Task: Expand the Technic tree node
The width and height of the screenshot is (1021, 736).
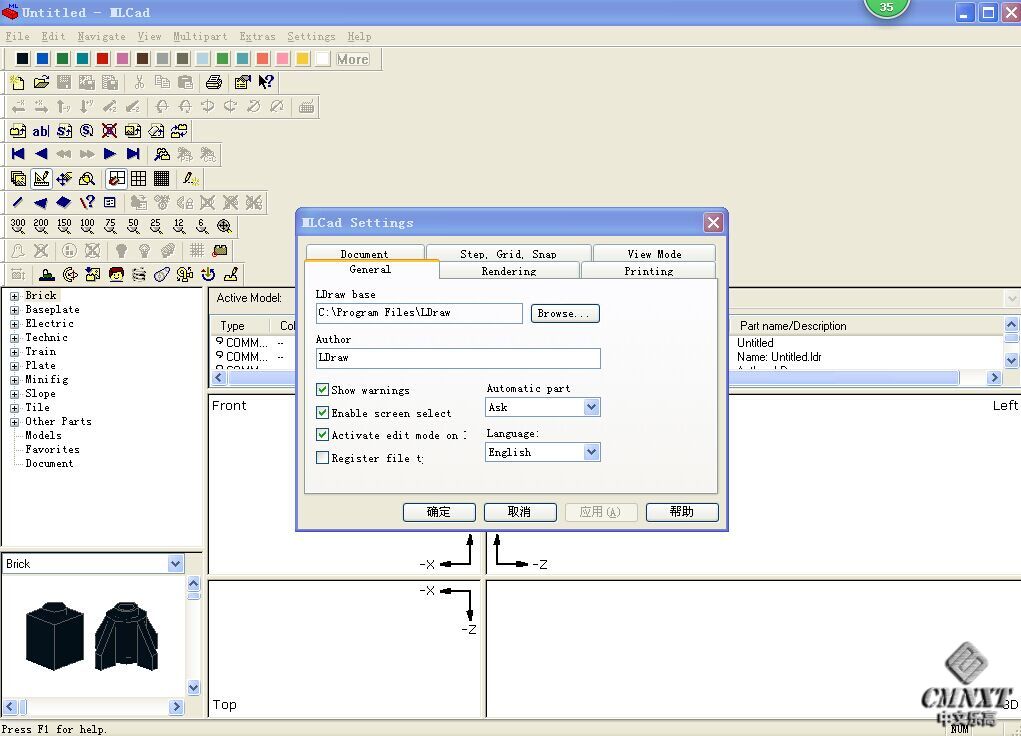Action: [14, 338]
